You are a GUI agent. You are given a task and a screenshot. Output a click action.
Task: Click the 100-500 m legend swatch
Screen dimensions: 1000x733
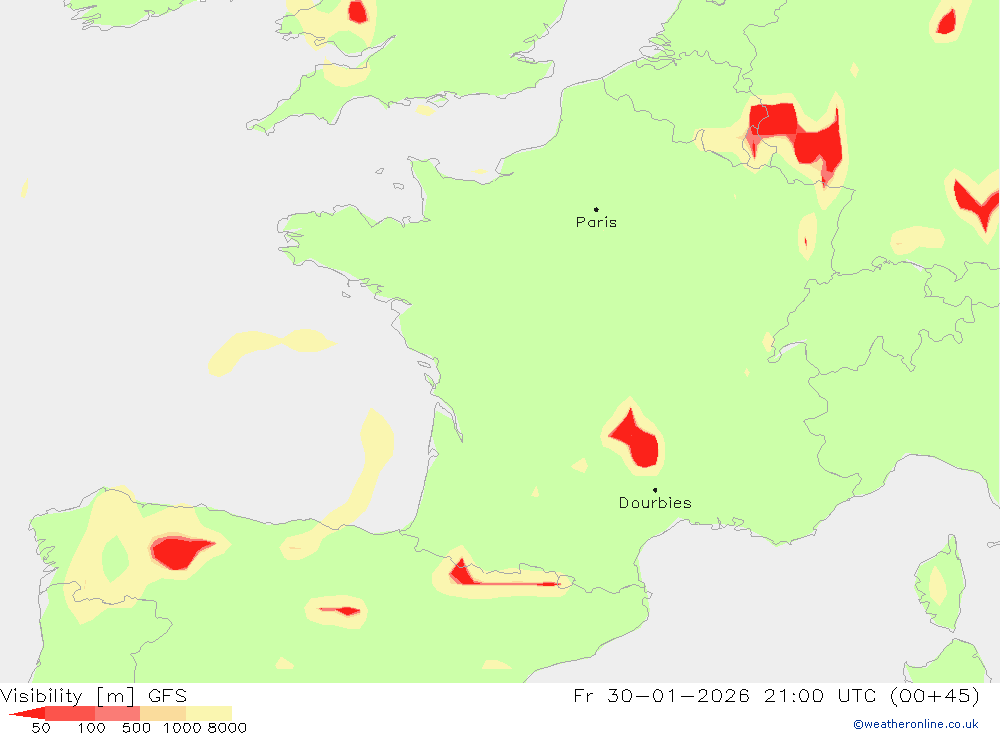(x=117, y=714)
